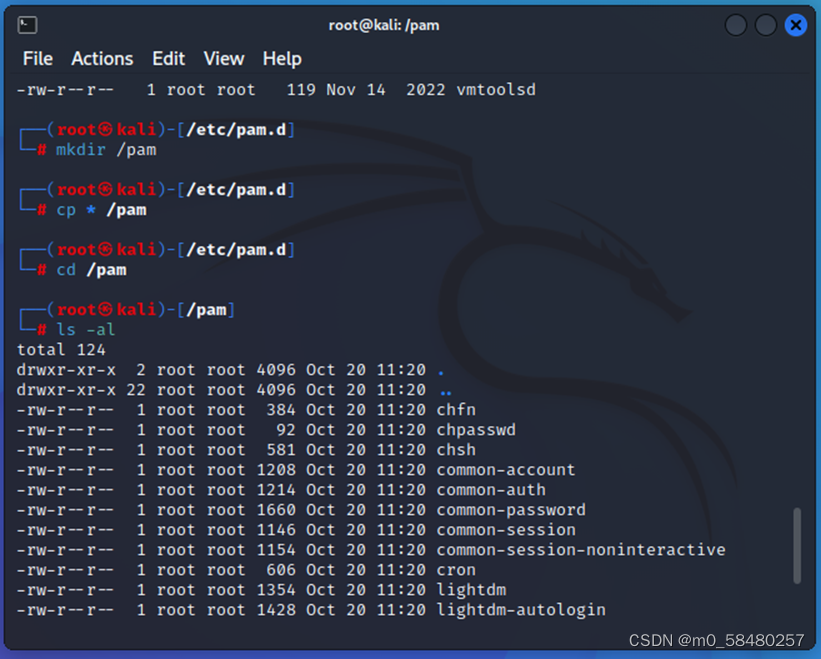Click the 'chpasswd' file entry
The image size is (821, 659).
point(476,429)
